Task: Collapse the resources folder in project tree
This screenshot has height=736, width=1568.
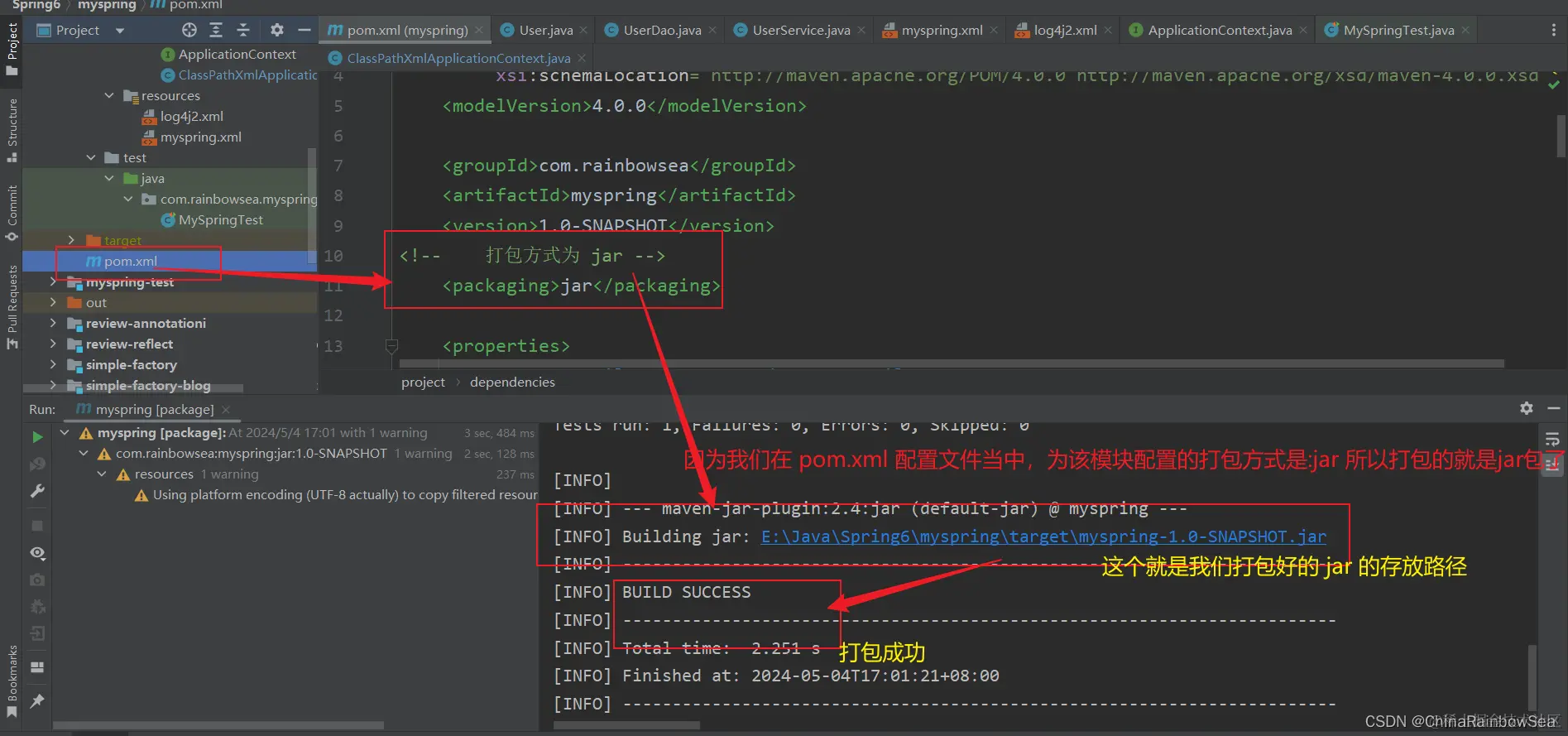Action: [x=109, y=96]
